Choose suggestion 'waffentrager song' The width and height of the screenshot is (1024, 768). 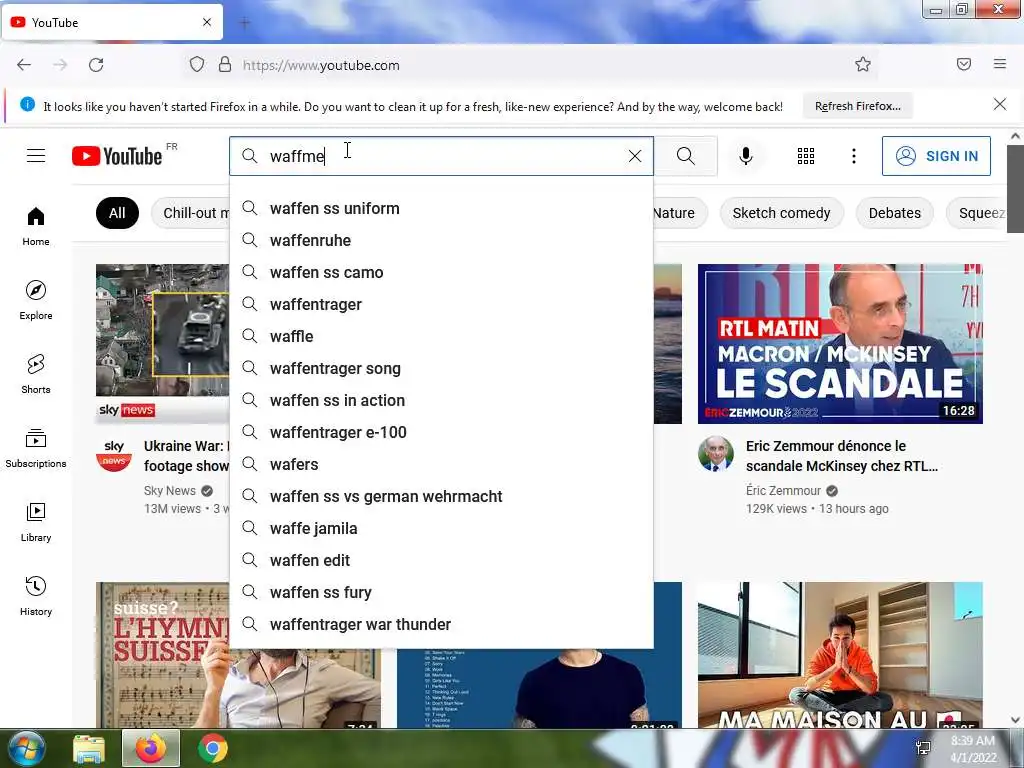[441, 368]
